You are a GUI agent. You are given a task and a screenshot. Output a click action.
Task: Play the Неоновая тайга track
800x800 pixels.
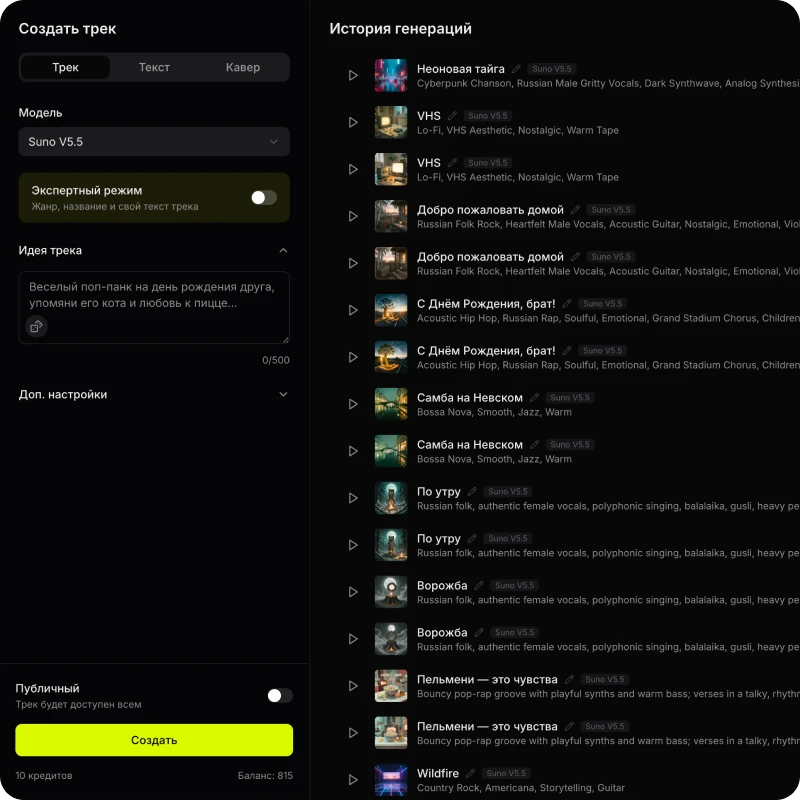353,76
